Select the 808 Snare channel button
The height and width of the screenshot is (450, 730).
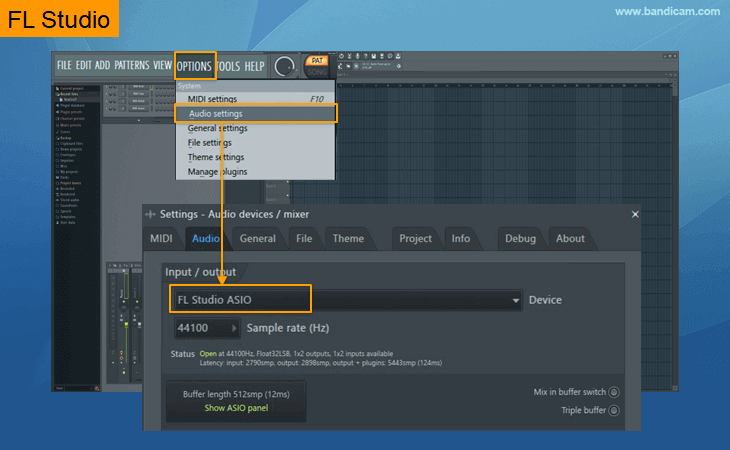click(x=138, y=108)
